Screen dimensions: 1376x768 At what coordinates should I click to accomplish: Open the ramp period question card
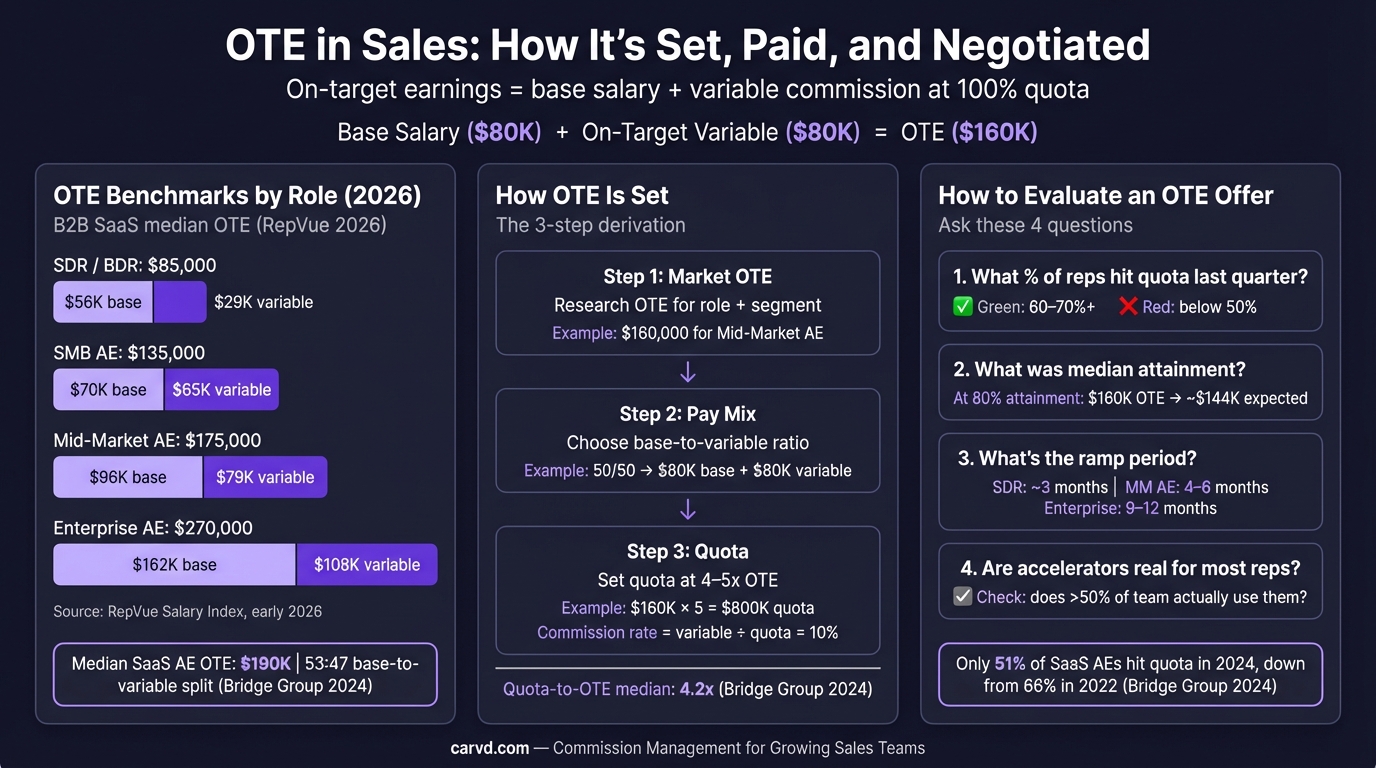point(1130,482)
